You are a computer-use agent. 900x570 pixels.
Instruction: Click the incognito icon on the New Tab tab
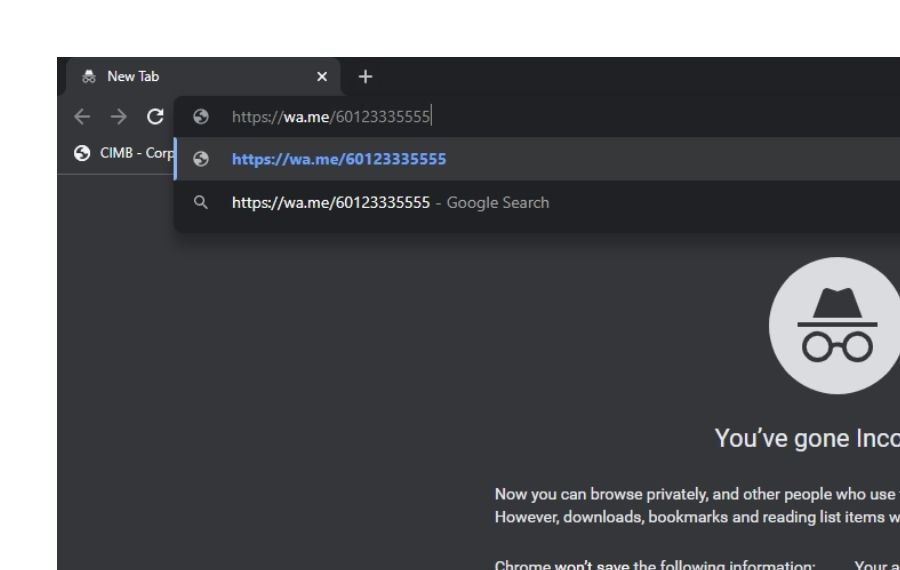[x=88, y=76]
